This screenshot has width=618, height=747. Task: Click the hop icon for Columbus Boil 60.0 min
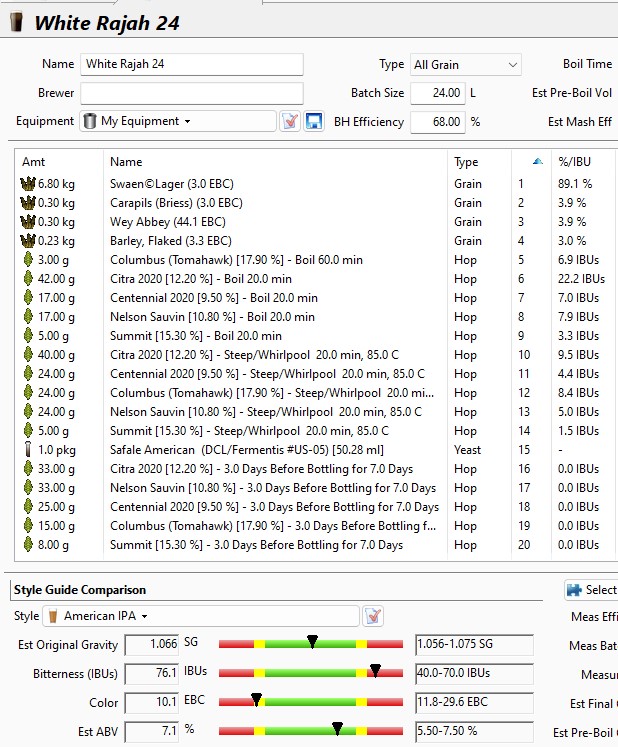point(27,260)
